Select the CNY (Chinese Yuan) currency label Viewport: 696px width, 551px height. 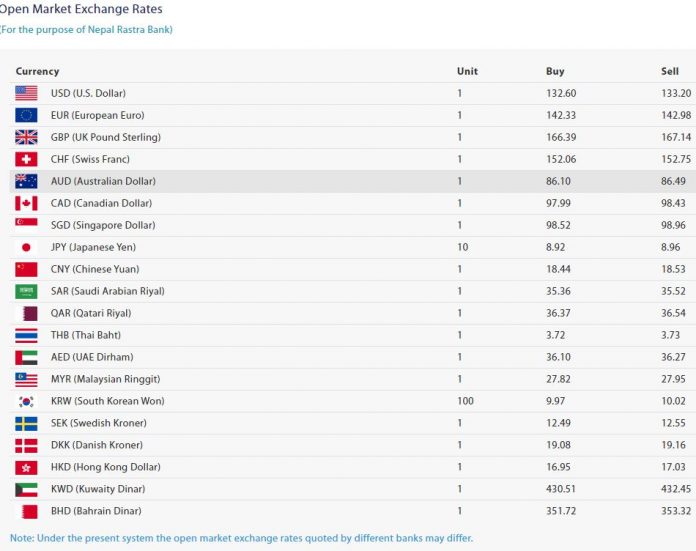pos(95,269)
